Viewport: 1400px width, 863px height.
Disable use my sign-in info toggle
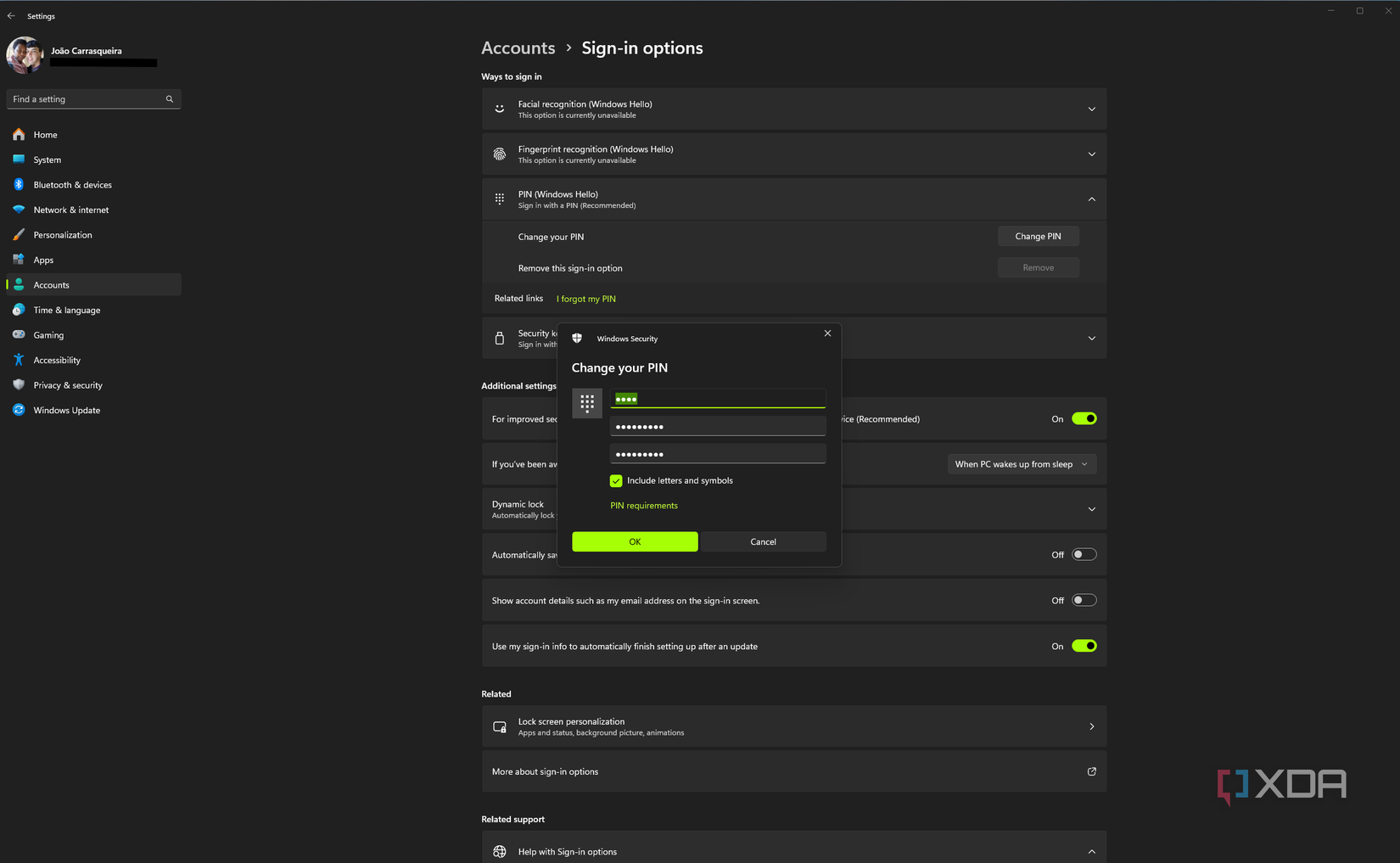pyautogui.click(x=1084, y=646)
